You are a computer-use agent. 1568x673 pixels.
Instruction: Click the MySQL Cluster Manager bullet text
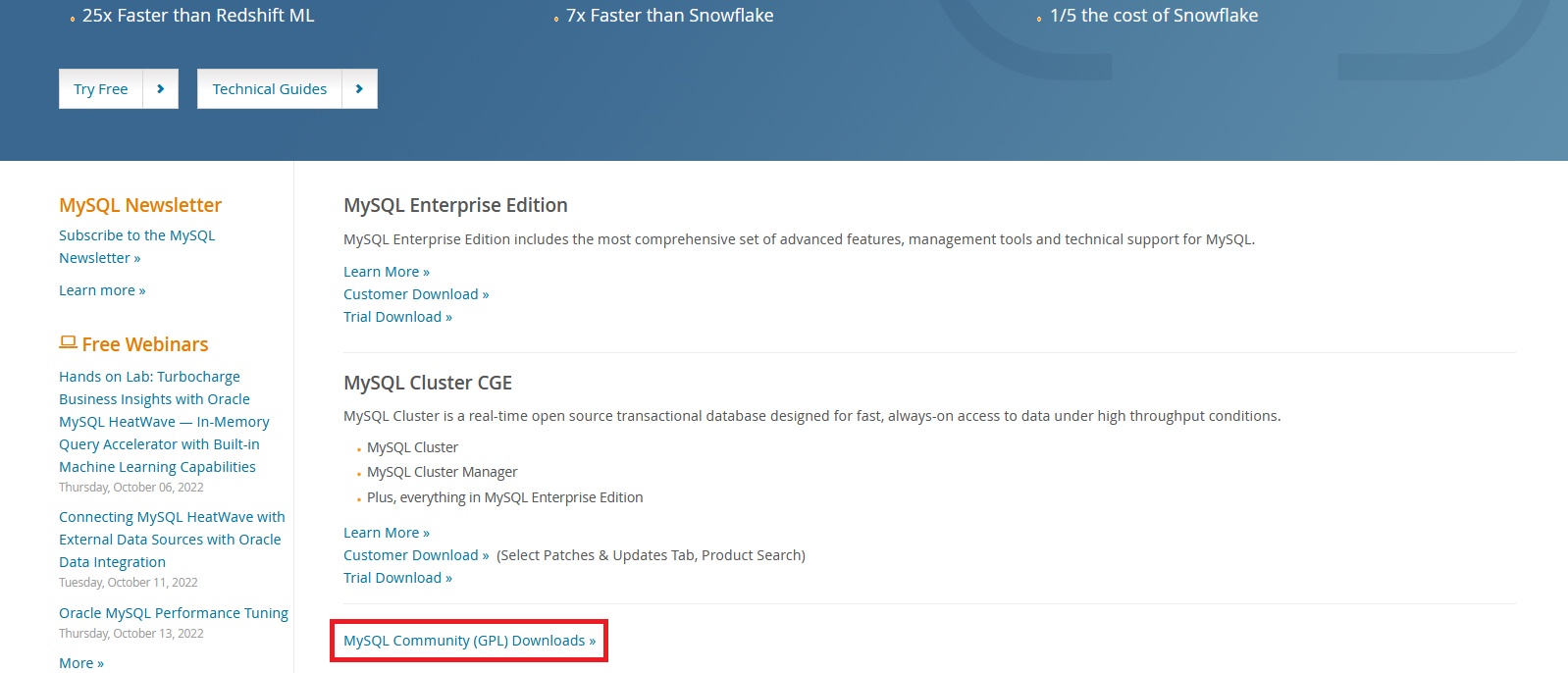tap(442, 472)
